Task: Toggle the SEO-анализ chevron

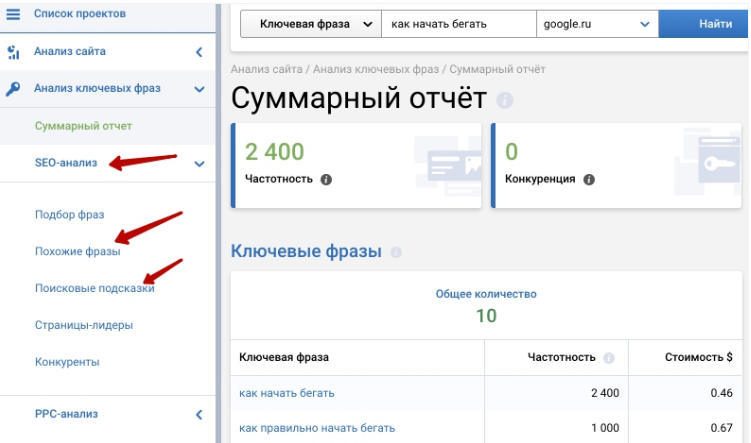Action: click(x=199, y=164)
